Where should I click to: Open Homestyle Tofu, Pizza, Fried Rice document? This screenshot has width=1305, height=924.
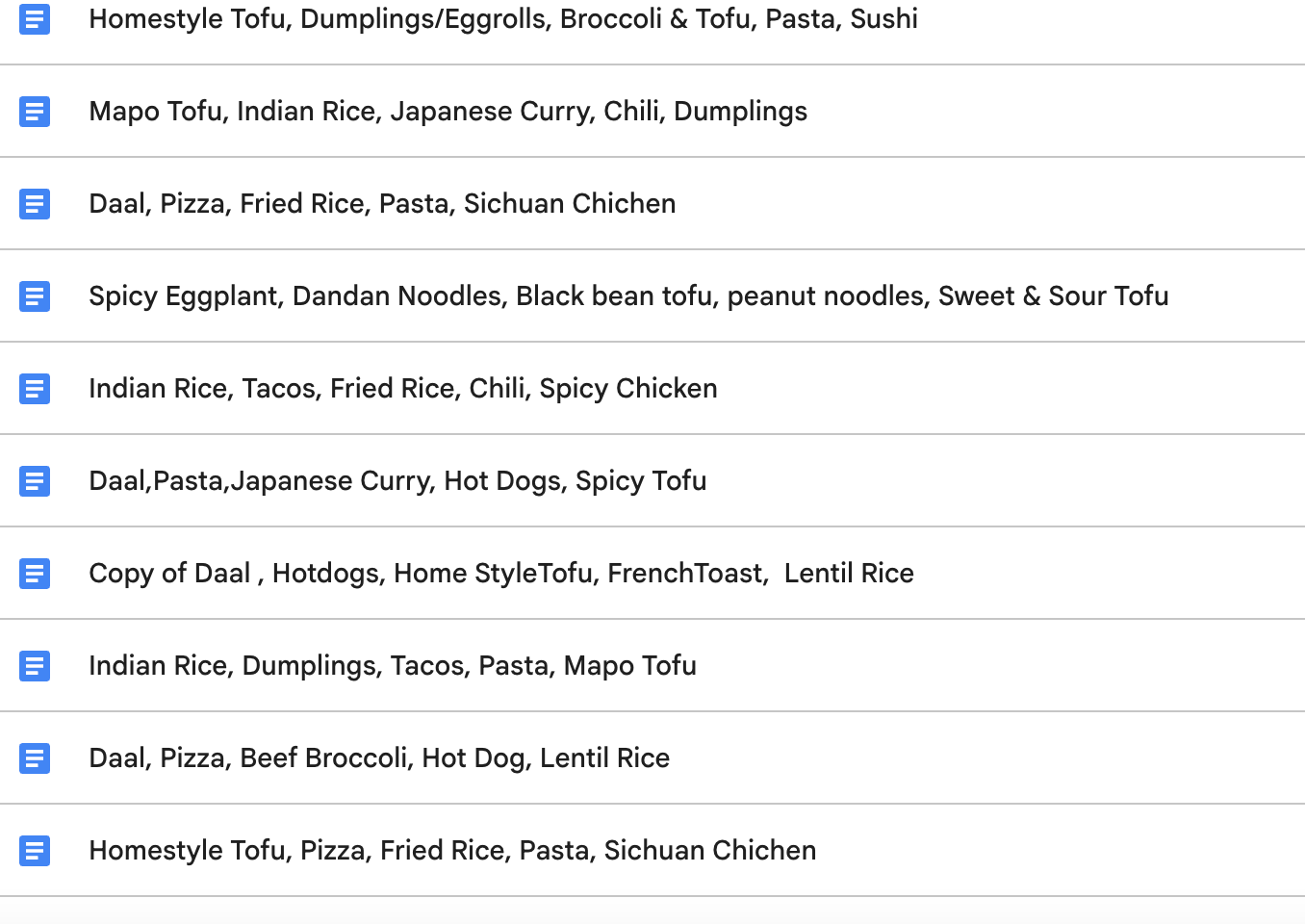(x=452, y=851)
